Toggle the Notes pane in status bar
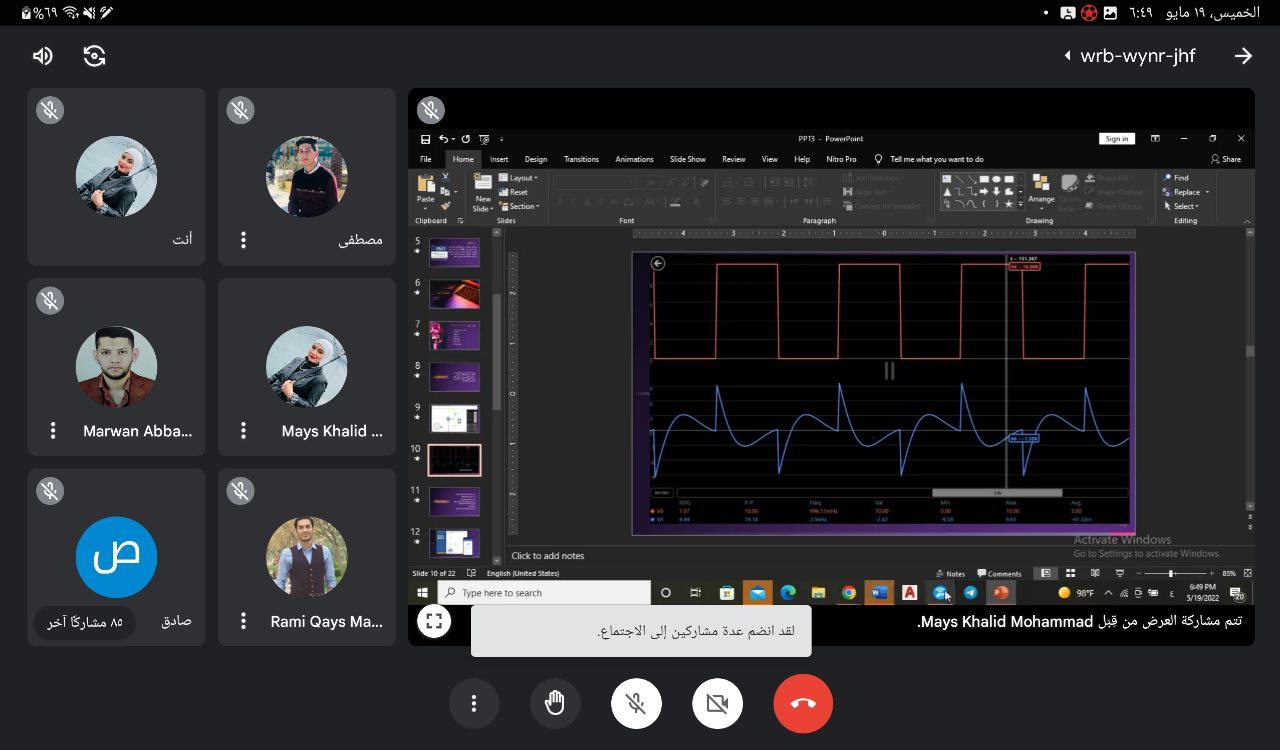 click(950, 574)
